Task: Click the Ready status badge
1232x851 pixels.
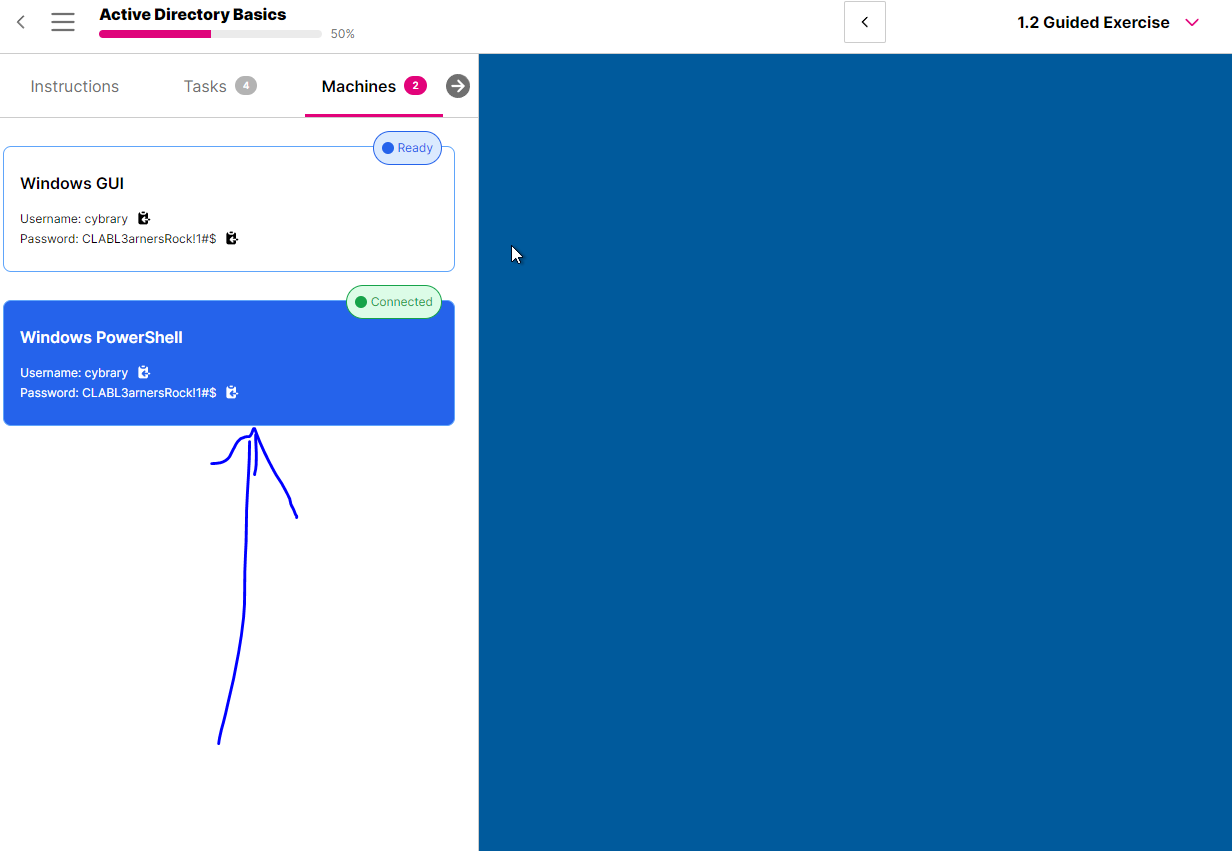Action: [x=407, y=148]
